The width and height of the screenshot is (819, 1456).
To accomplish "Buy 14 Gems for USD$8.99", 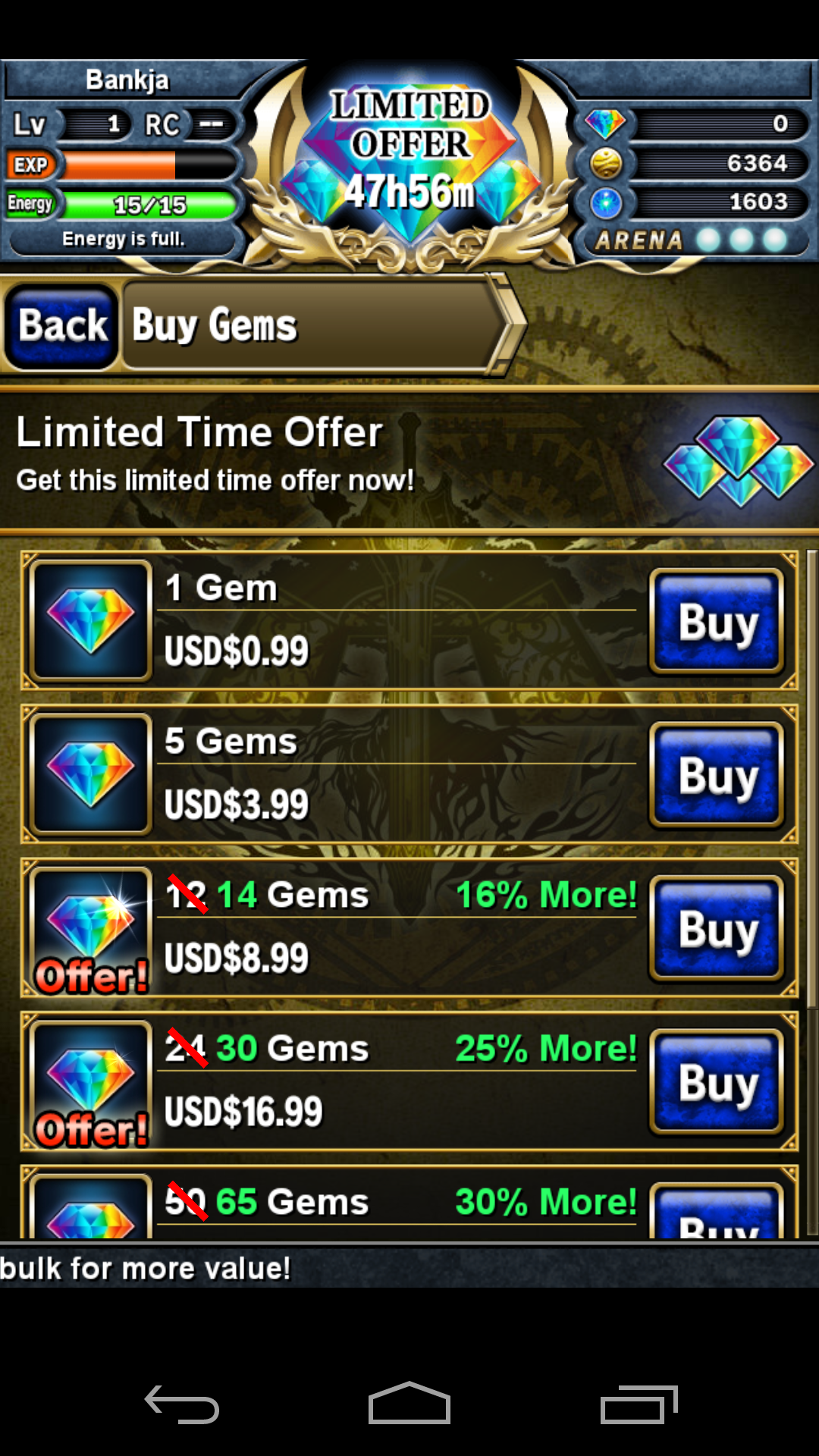I will pyautogui.click(x=717, y=928).
